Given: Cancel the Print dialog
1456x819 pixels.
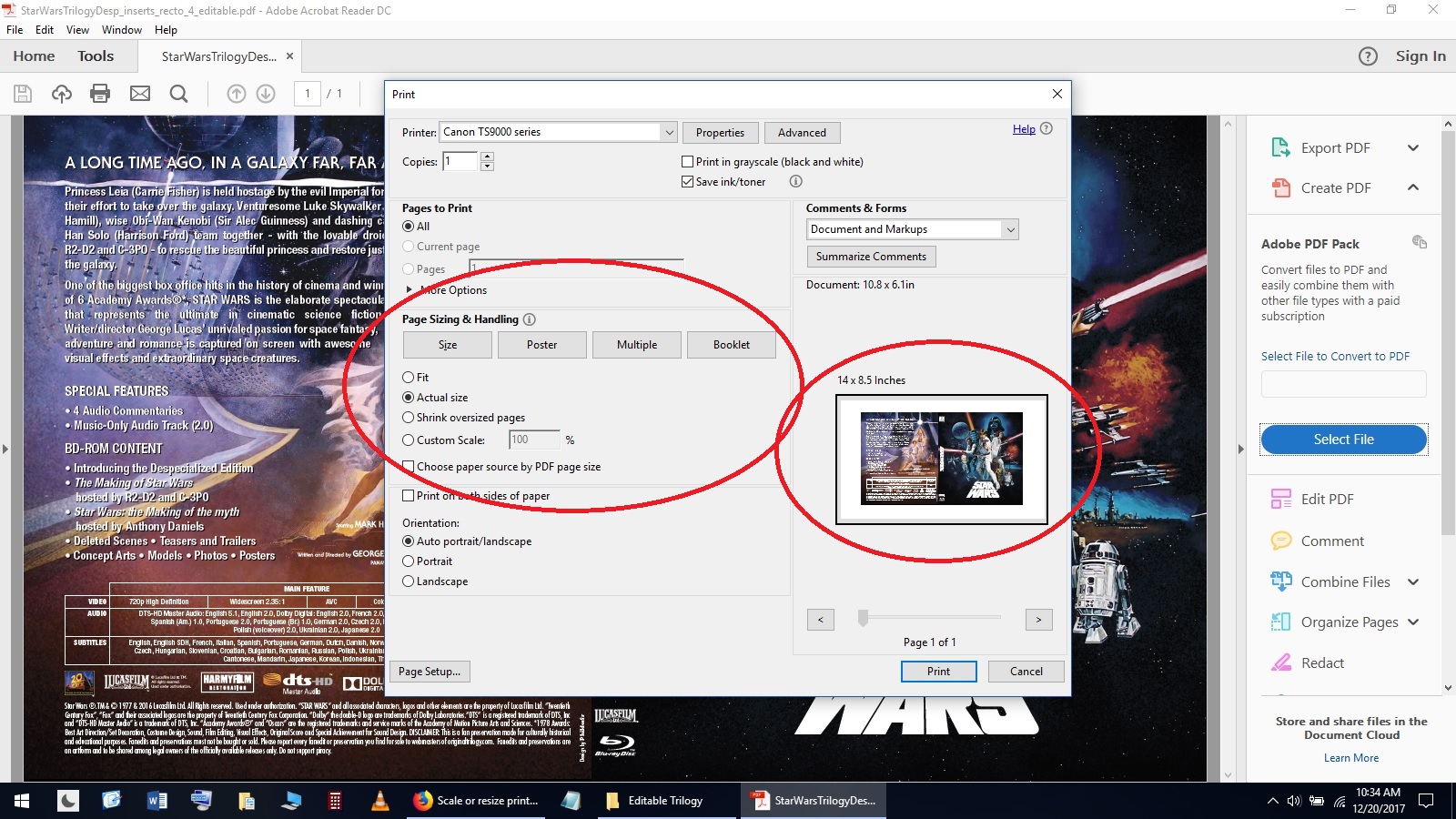Looking at the screenshot, I should [x=1026, y=672].
